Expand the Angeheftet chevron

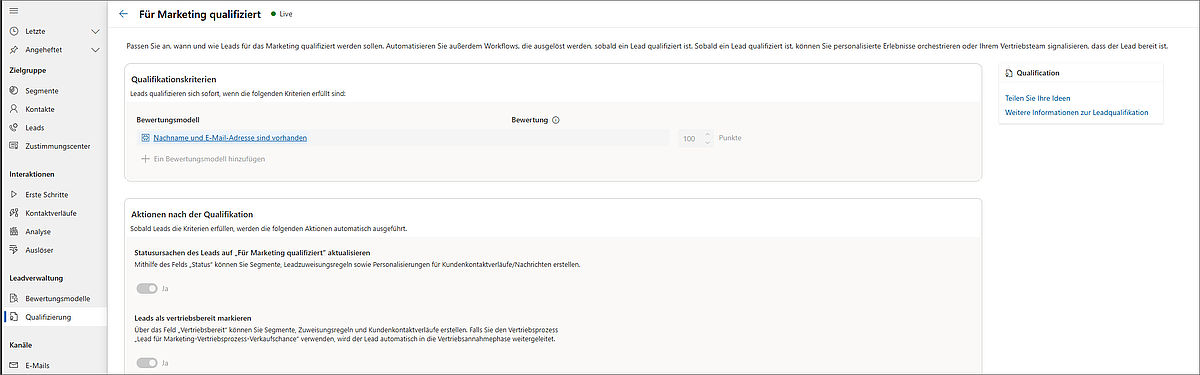click(x=95, y=49)
